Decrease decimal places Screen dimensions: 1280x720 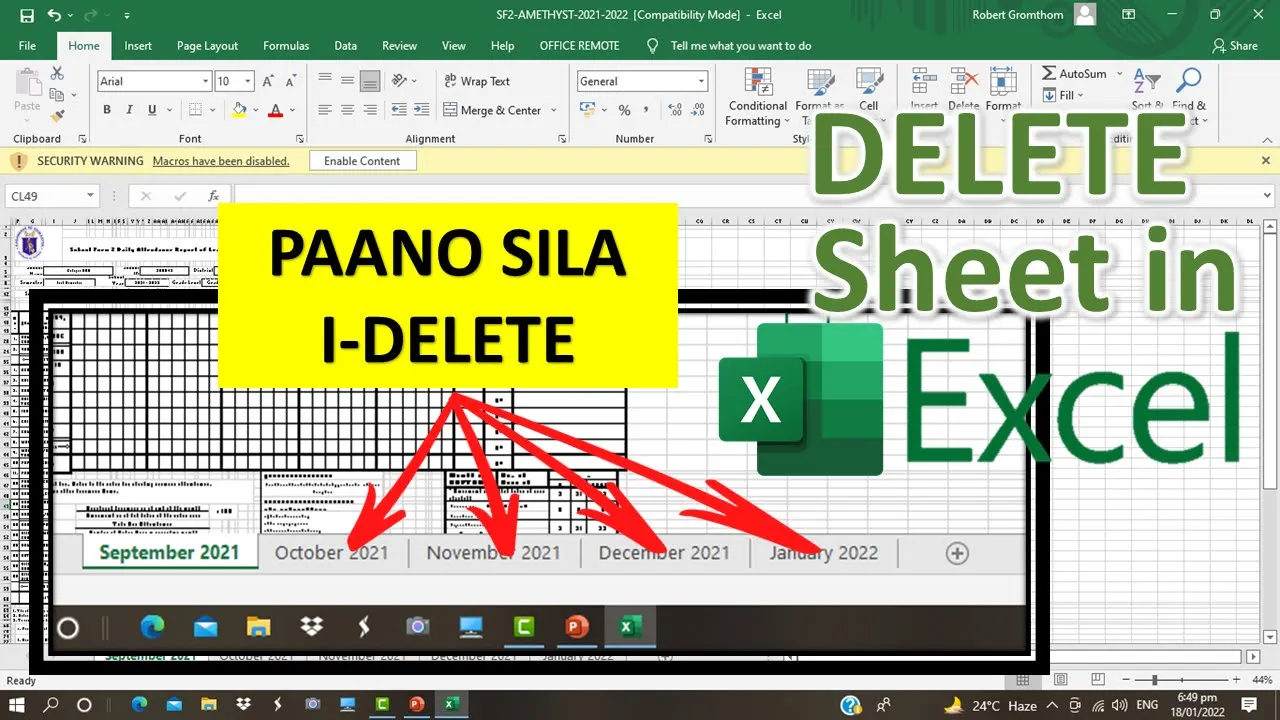tap(696, 110)
